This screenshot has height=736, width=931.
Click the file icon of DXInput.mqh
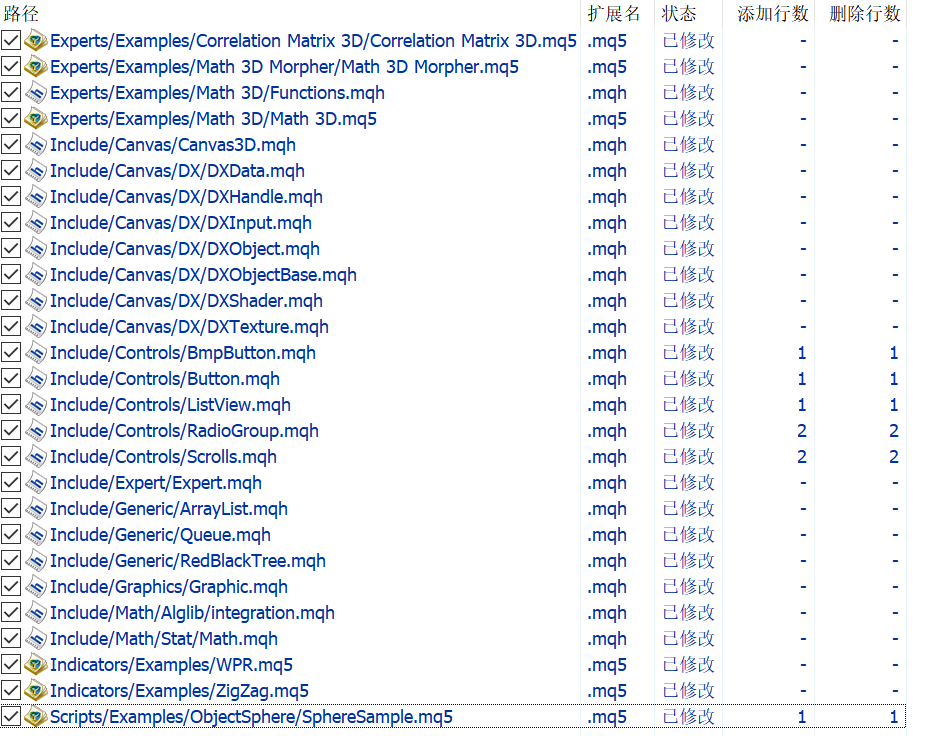(x=36, y=223)
